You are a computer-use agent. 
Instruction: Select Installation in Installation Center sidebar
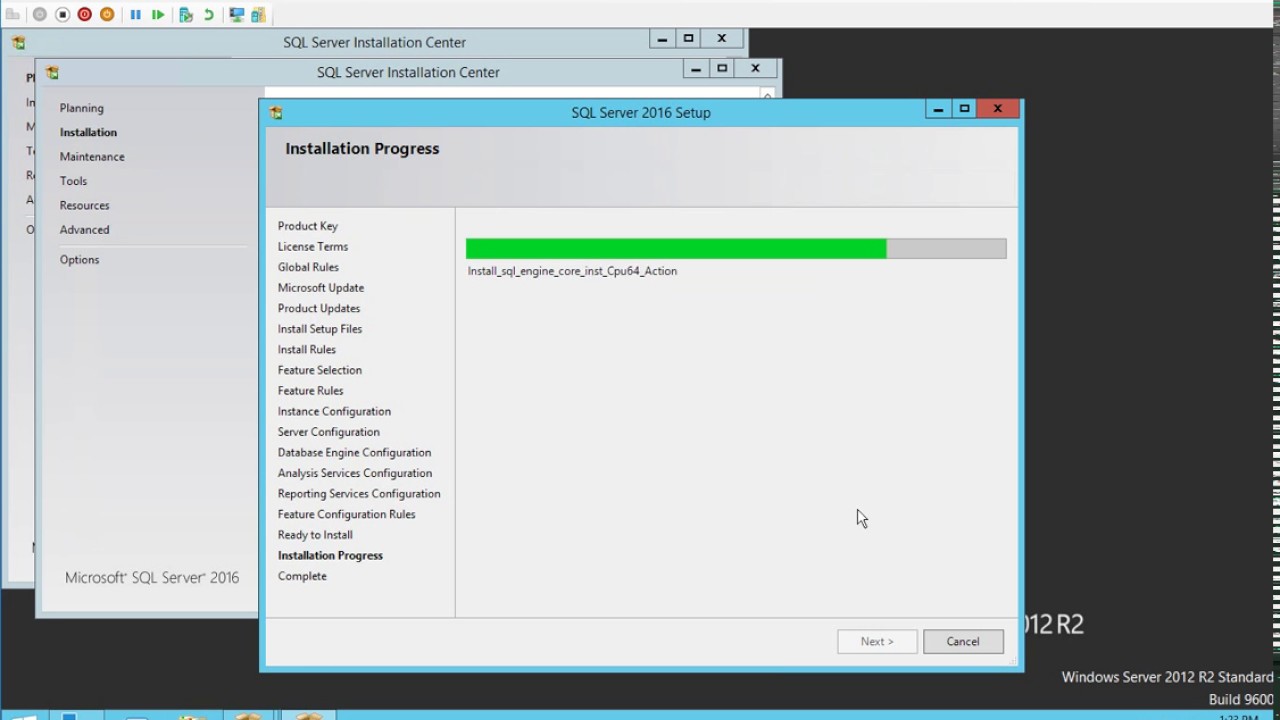[88, 132]
